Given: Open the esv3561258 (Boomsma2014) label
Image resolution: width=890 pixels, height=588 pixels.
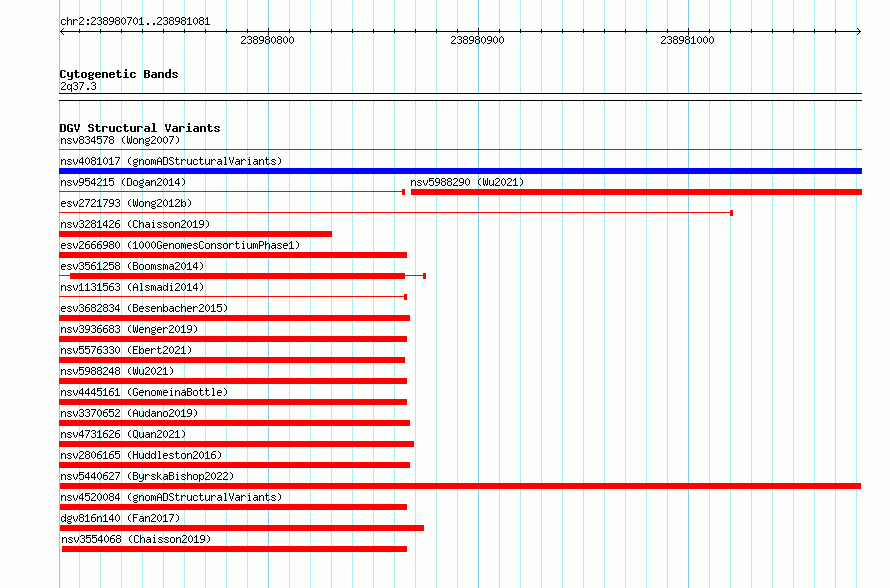Looking at the screenshot, I should point(132,266).
